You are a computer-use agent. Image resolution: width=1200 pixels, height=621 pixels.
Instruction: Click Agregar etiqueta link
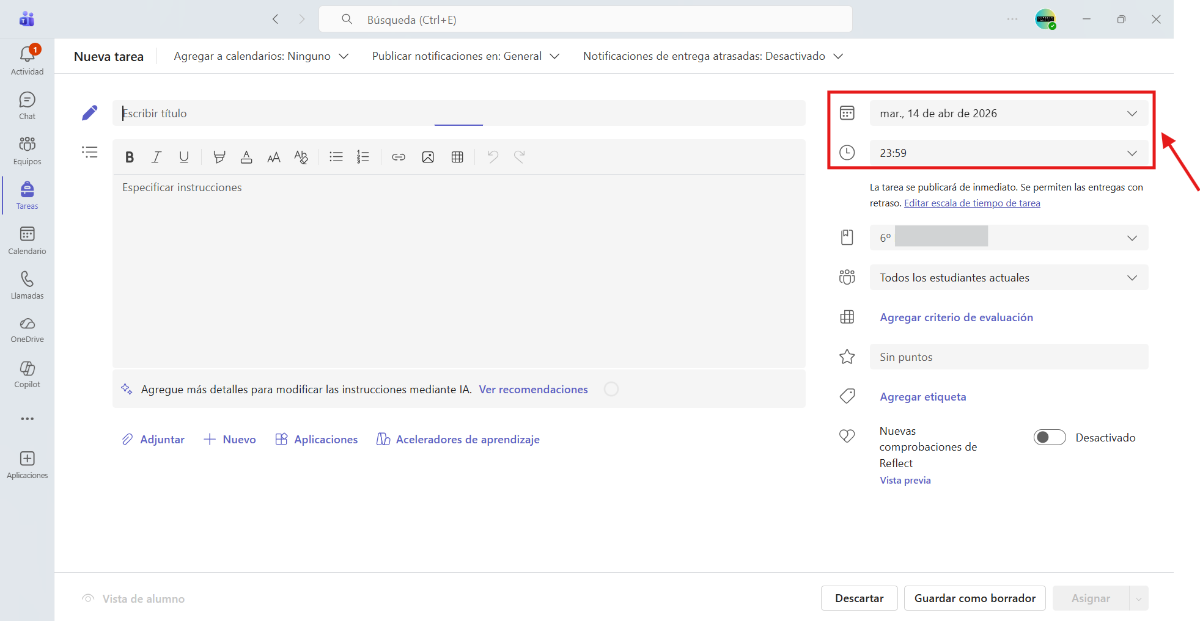click(x=923, y=397)
